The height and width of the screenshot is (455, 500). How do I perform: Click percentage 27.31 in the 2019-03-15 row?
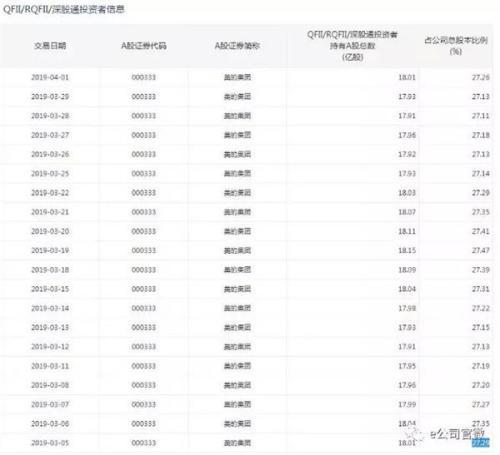point(481,289)
